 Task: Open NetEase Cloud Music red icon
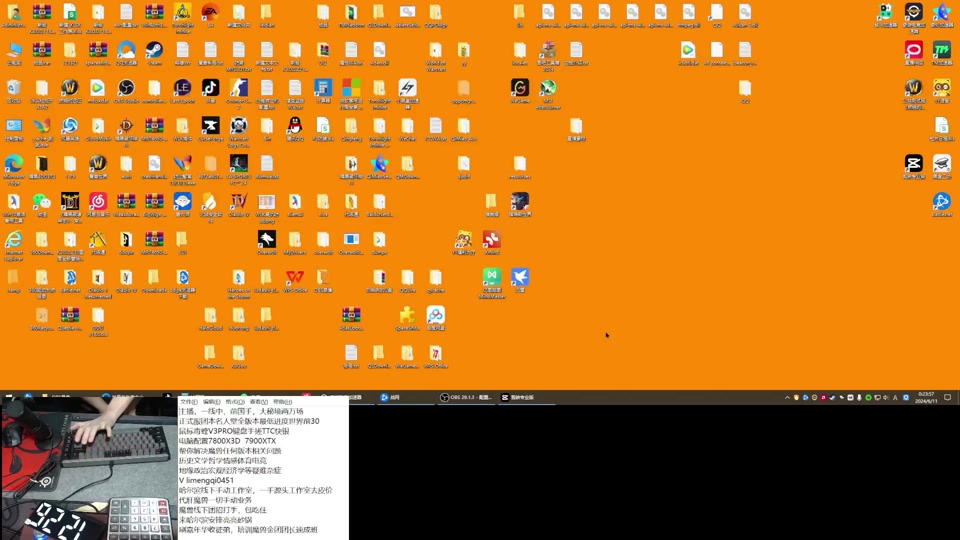point(98,202)
